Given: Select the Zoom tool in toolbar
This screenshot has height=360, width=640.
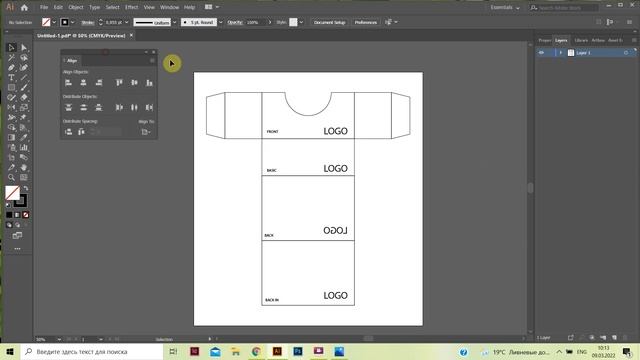Looking at the screenshot, I should coord(11,177).
